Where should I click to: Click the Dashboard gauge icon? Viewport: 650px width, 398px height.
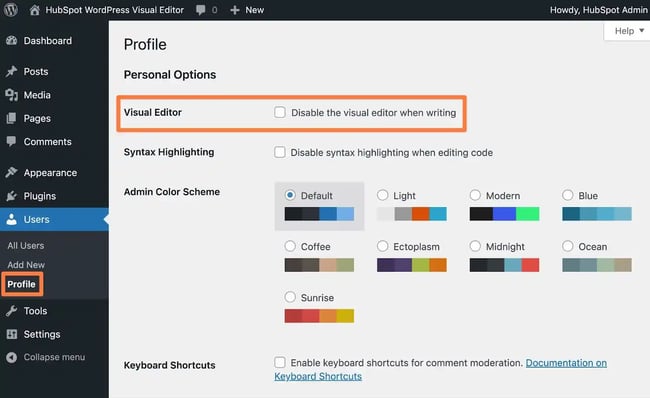pos(12,41)
